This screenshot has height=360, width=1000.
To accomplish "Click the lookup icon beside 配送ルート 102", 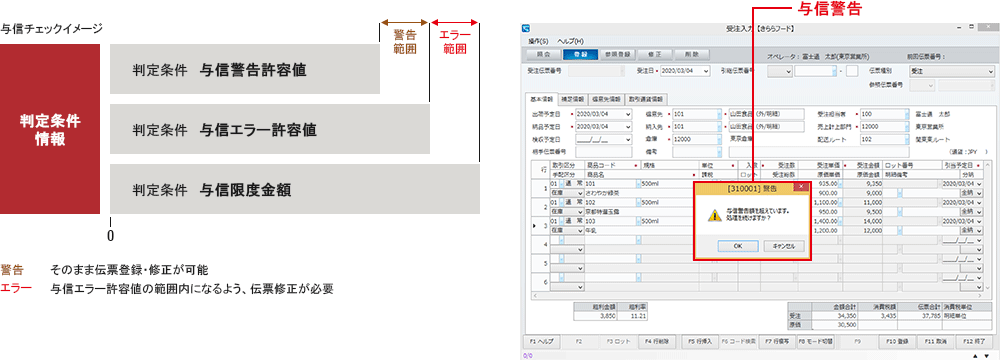I will tap(906, 139).
